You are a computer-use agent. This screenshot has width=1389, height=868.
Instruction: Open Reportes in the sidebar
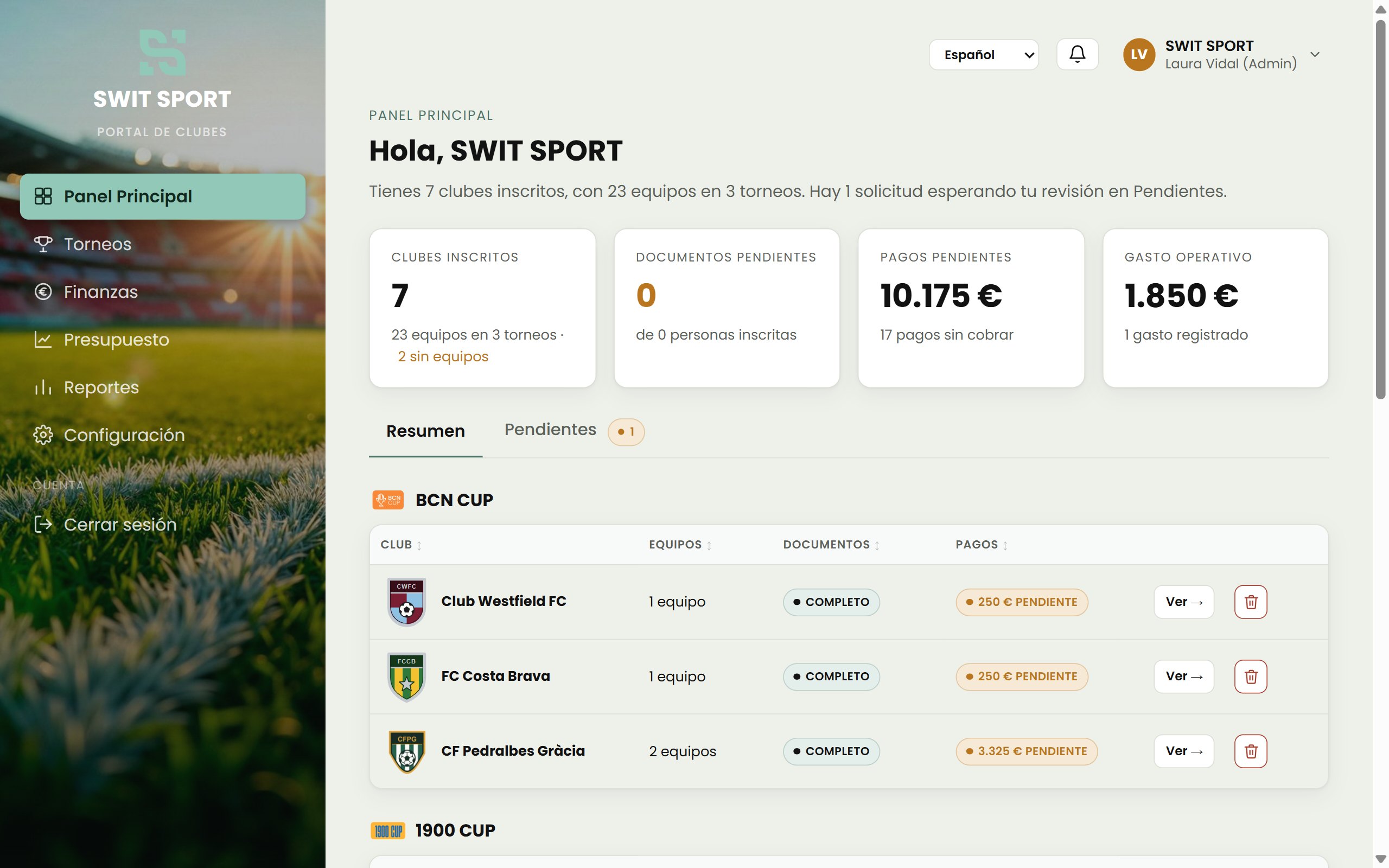click(162, 387)
